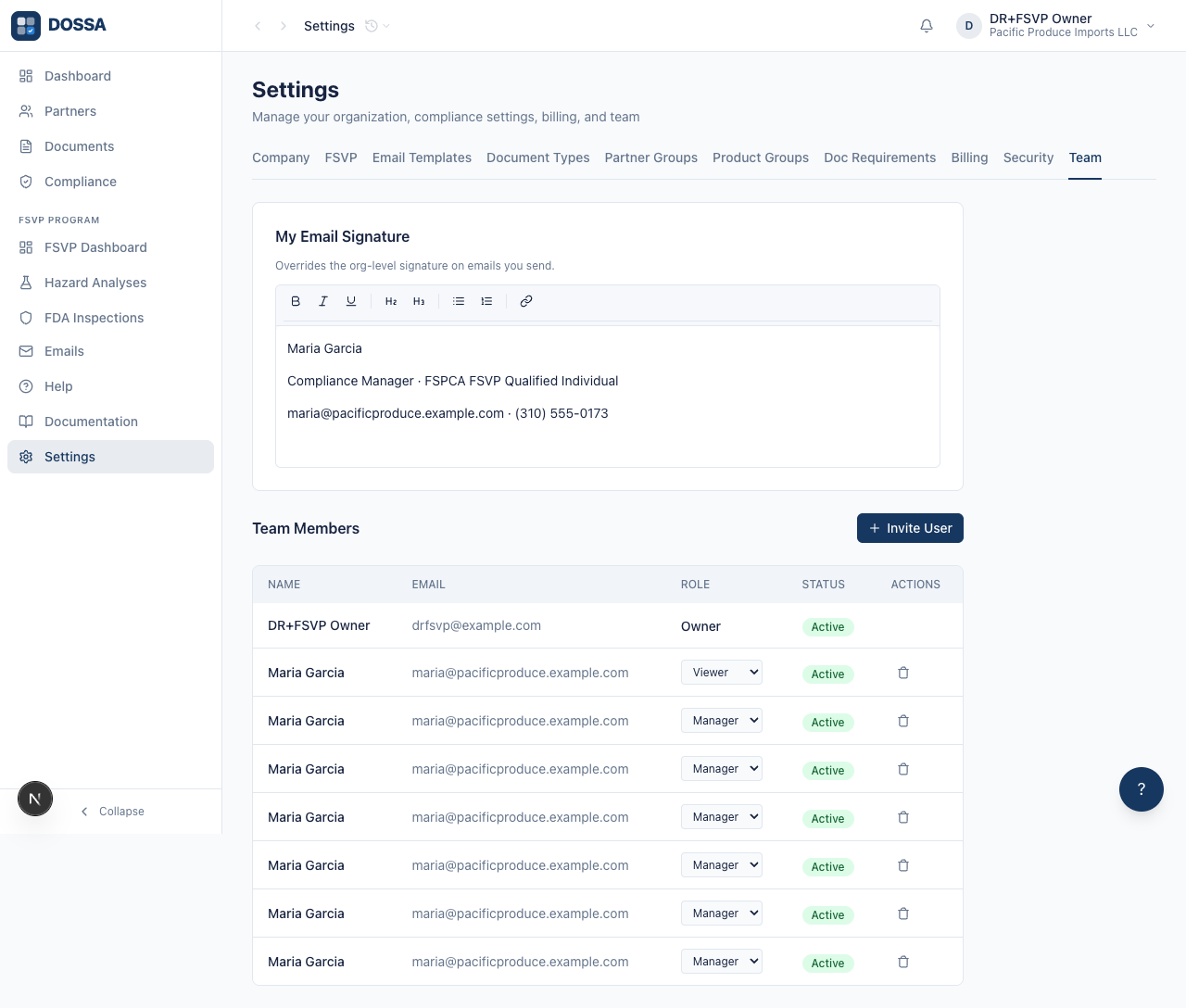Apply H3 heading in signature editor
Viewport: 1186px width, 1008px height.
[419, 301]
